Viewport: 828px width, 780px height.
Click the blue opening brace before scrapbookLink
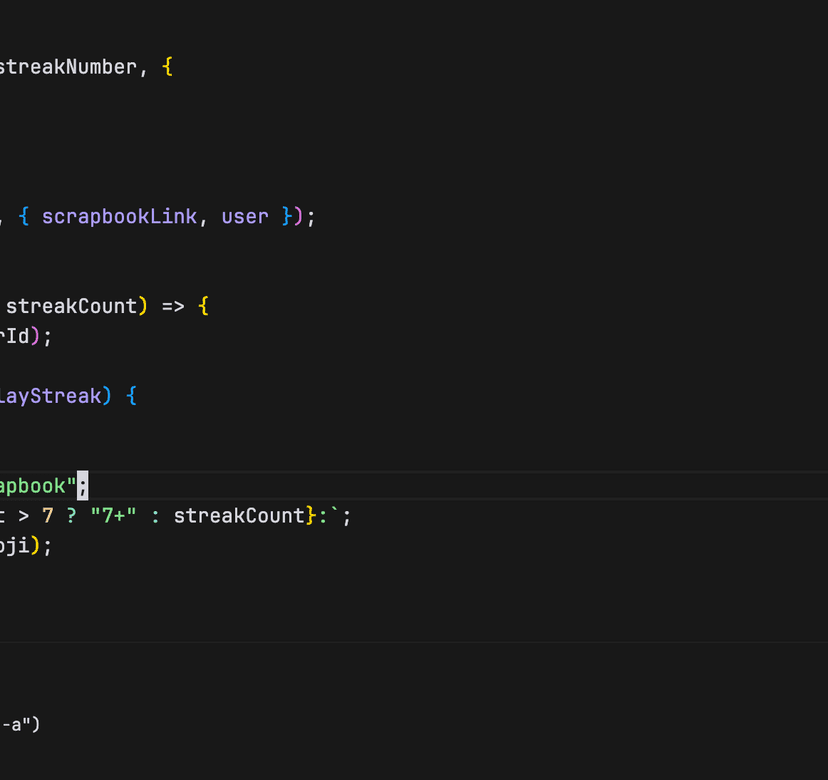click(x=24, y=217)
